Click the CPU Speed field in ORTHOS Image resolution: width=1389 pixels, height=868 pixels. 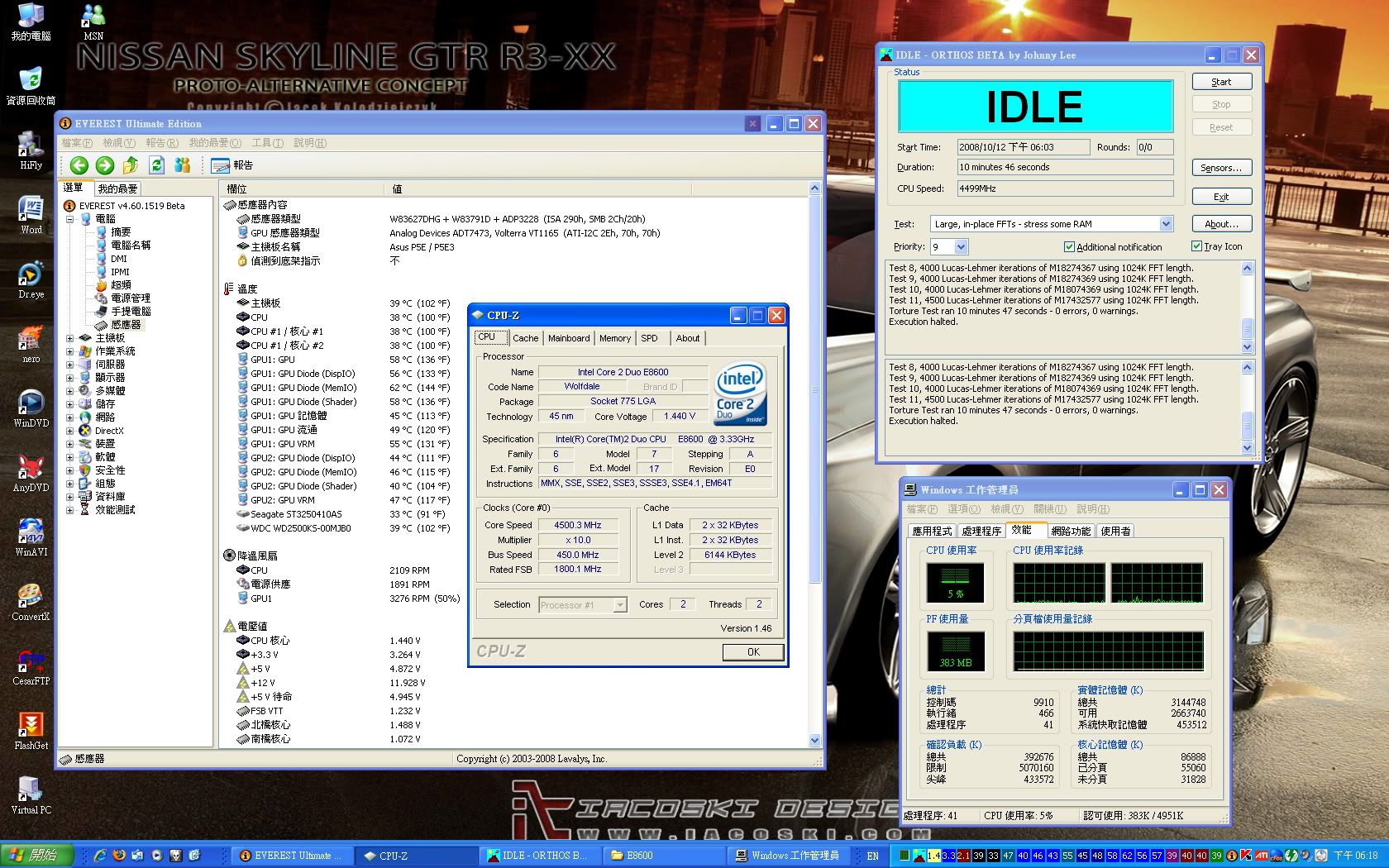tap(1065, 188)
